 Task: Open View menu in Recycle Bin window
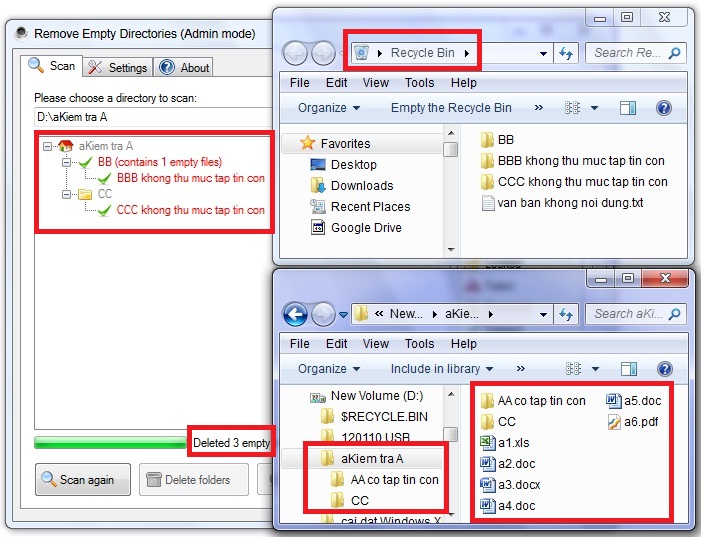376,83
